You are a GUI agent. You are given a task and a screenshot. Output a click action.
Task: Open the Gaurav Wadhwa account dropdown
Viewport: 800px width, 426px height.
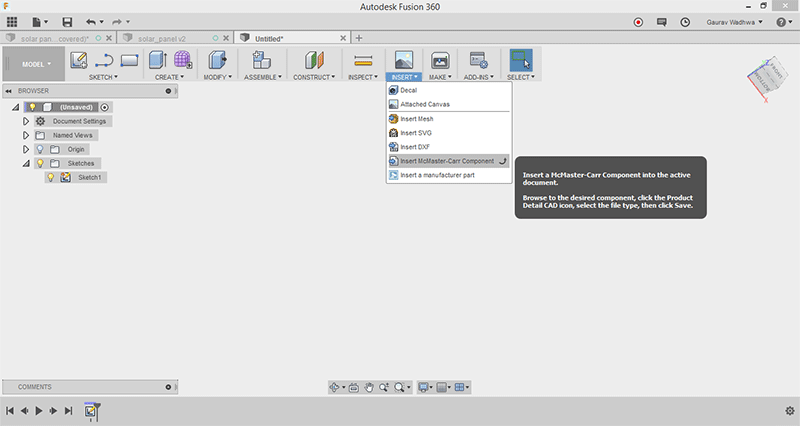tap(734, 22)
